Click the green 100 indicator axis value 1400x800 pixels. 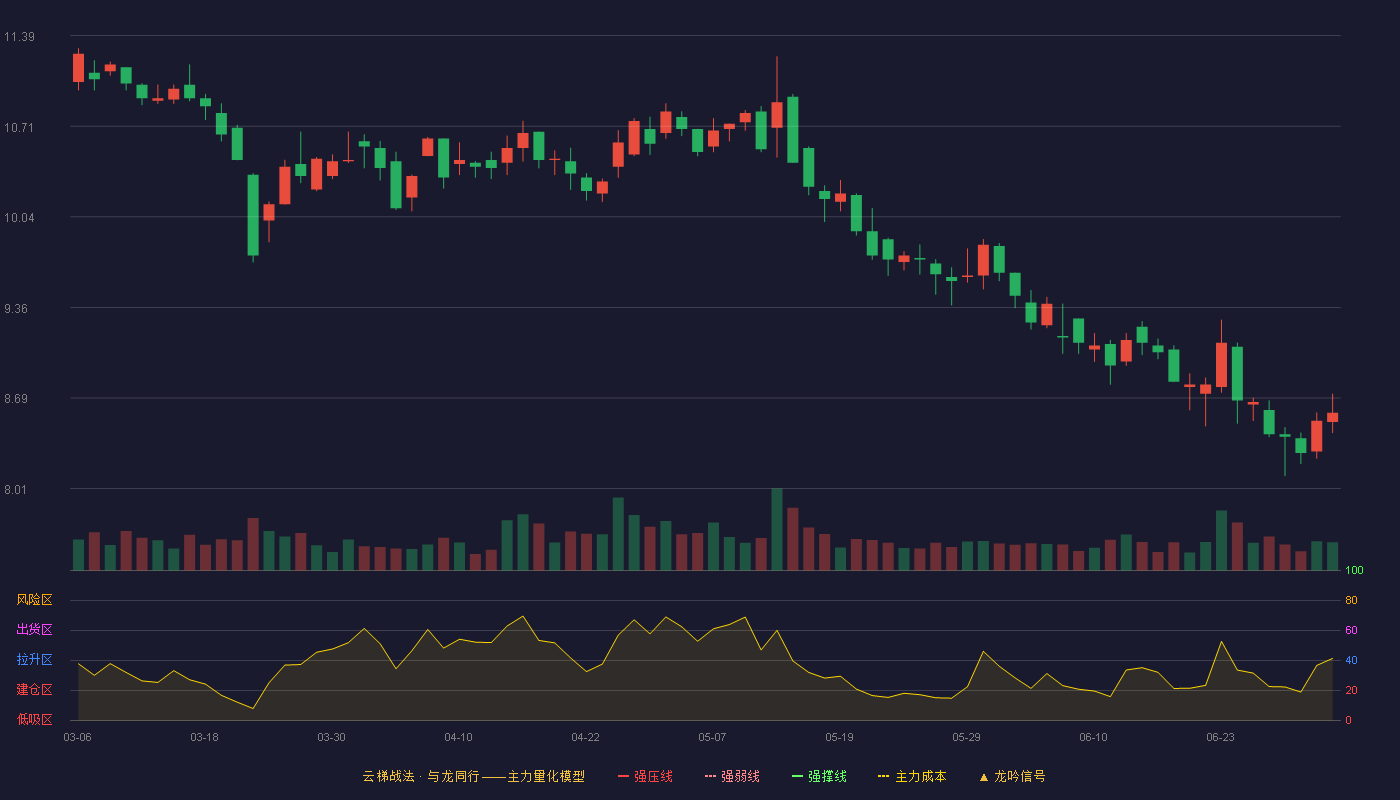[x=1354, y=571]
